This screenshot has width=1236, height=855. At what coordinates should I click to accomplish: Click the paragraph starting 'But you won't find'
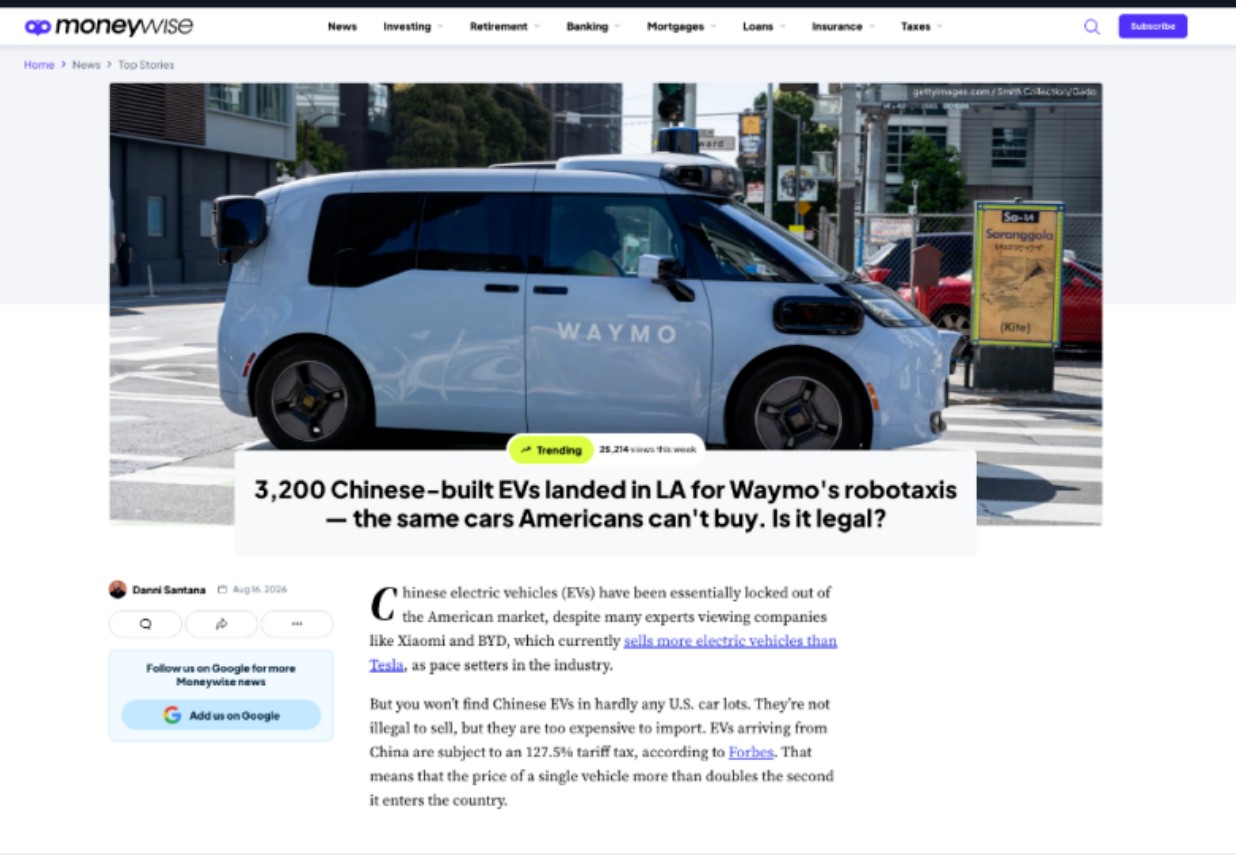tap(601, 752)
